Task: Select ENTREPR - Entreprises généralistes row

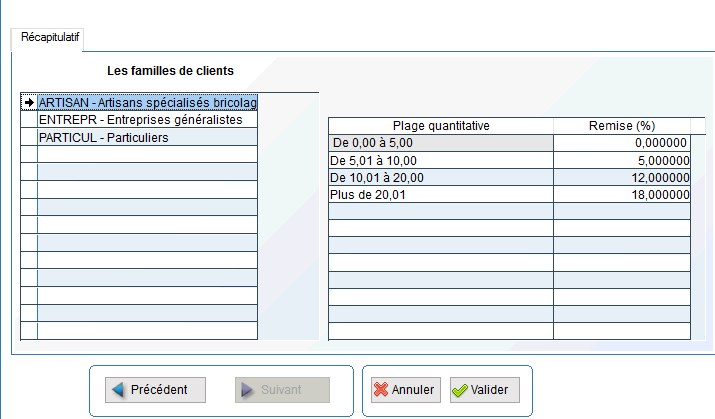Action: pyautogui.click(x=147, y=120)
